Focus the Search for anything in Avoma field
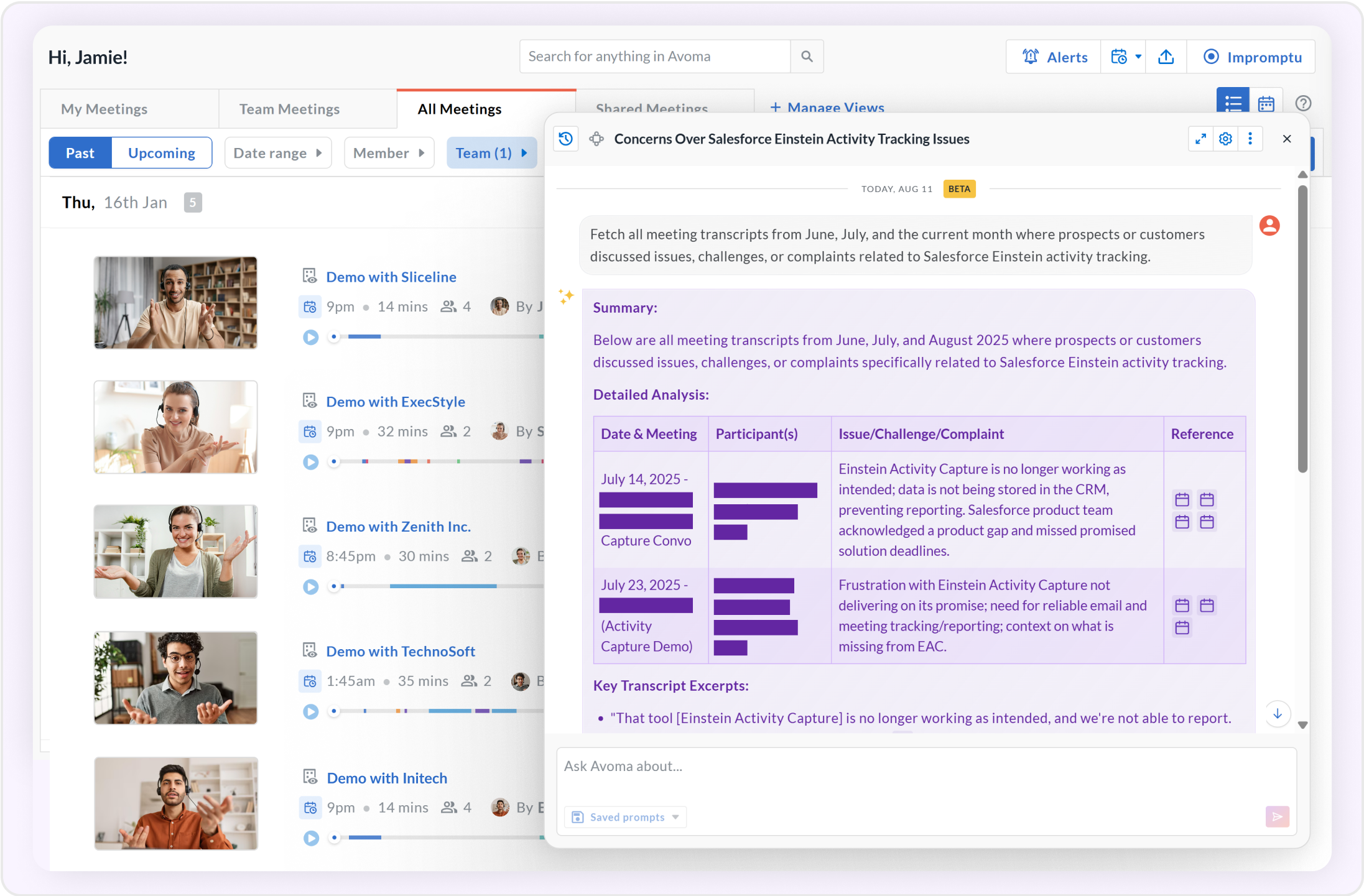 click(655, 57)
